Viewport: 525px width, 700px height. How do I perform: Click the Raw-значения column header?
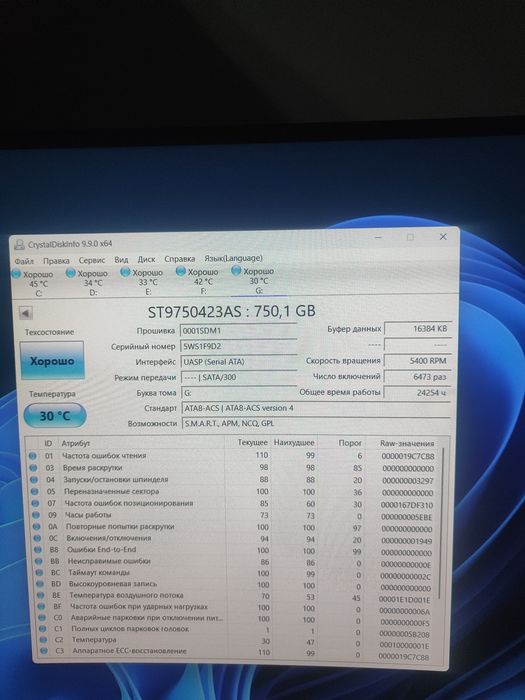407,443
